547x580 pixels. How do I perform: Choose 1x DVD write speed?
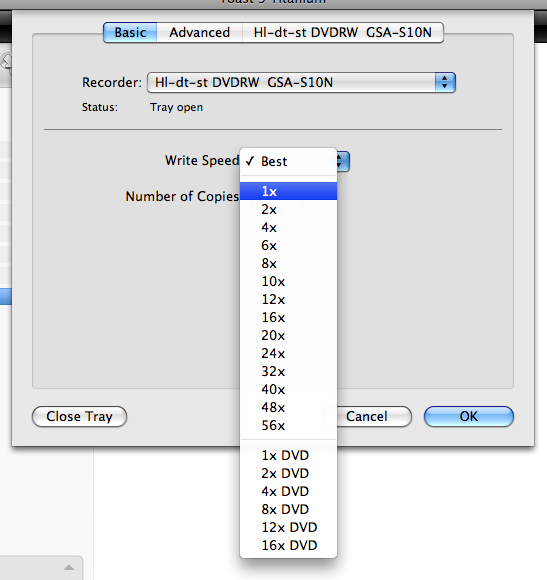pyautogui.click(x=288, y=455)
